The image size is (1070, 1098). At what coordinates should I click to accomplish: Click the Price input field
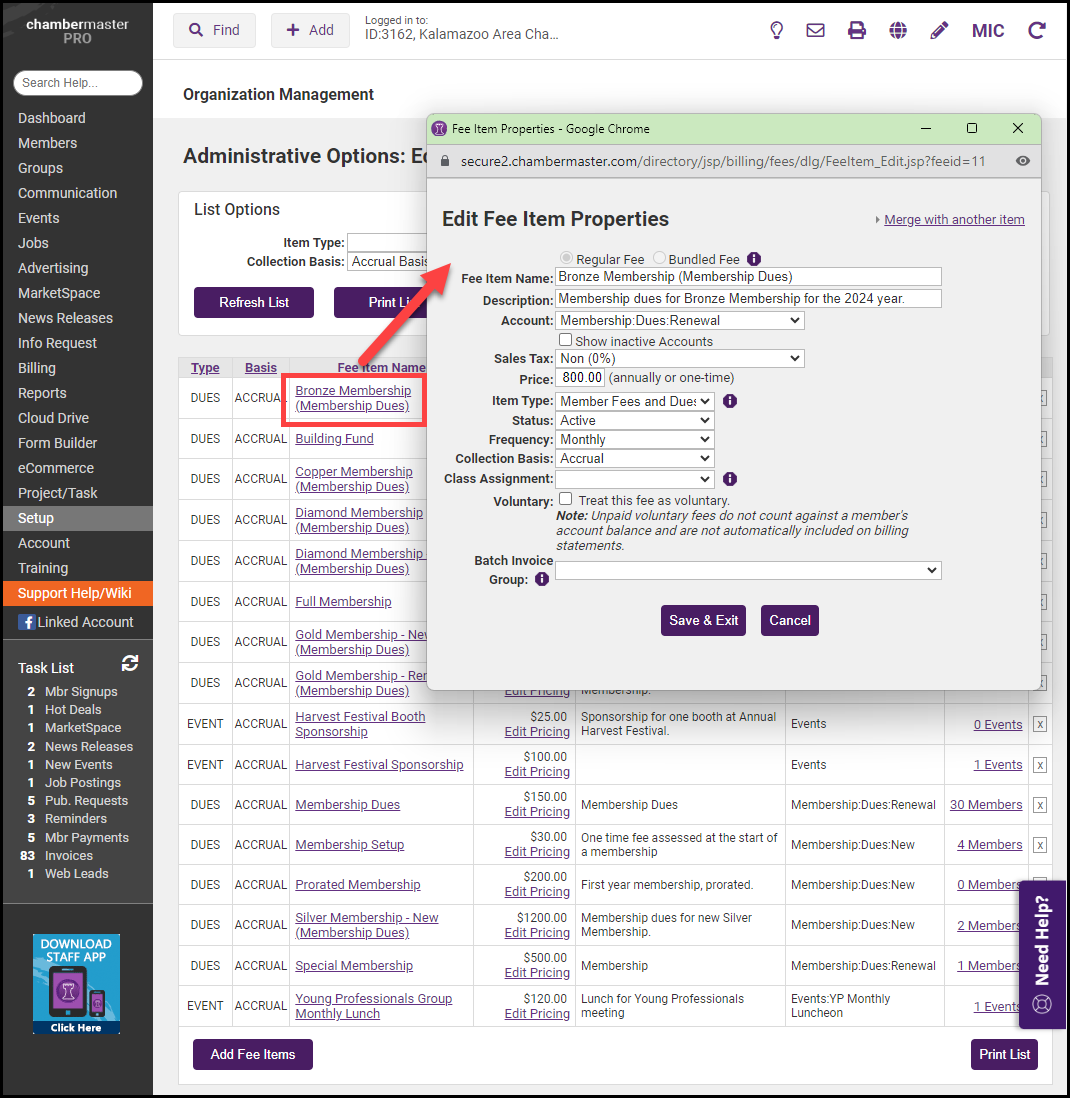tap(580, 378)
